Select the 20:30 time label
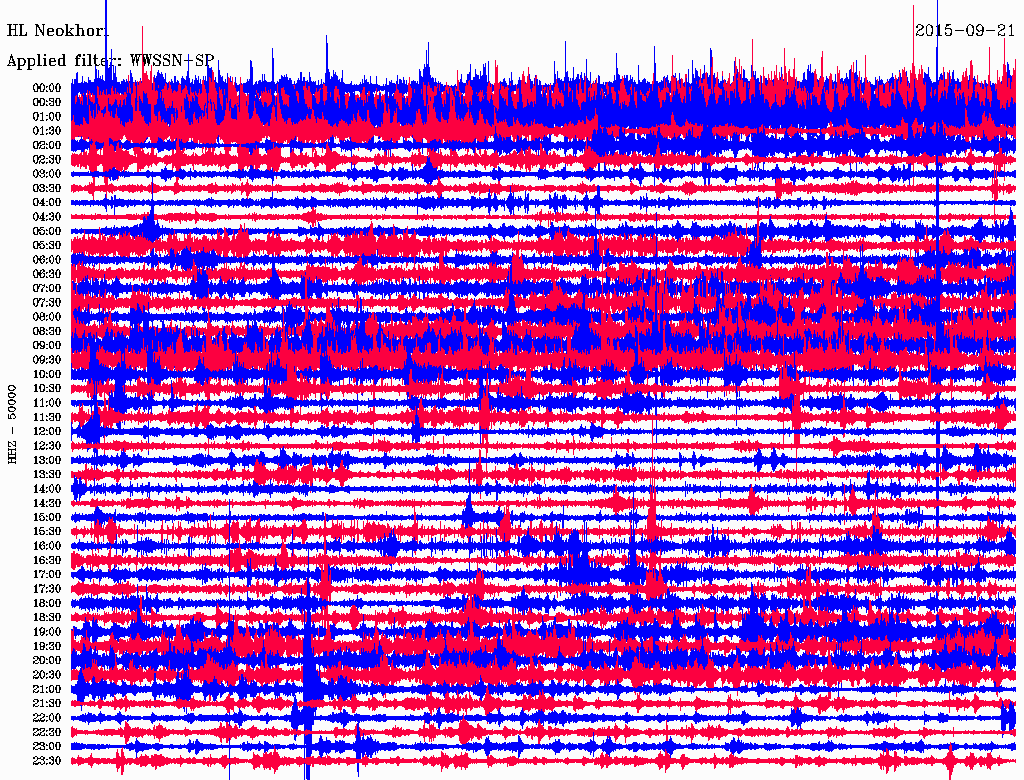The height and width of the screenshot is (780, 1024). coord(47,675)
